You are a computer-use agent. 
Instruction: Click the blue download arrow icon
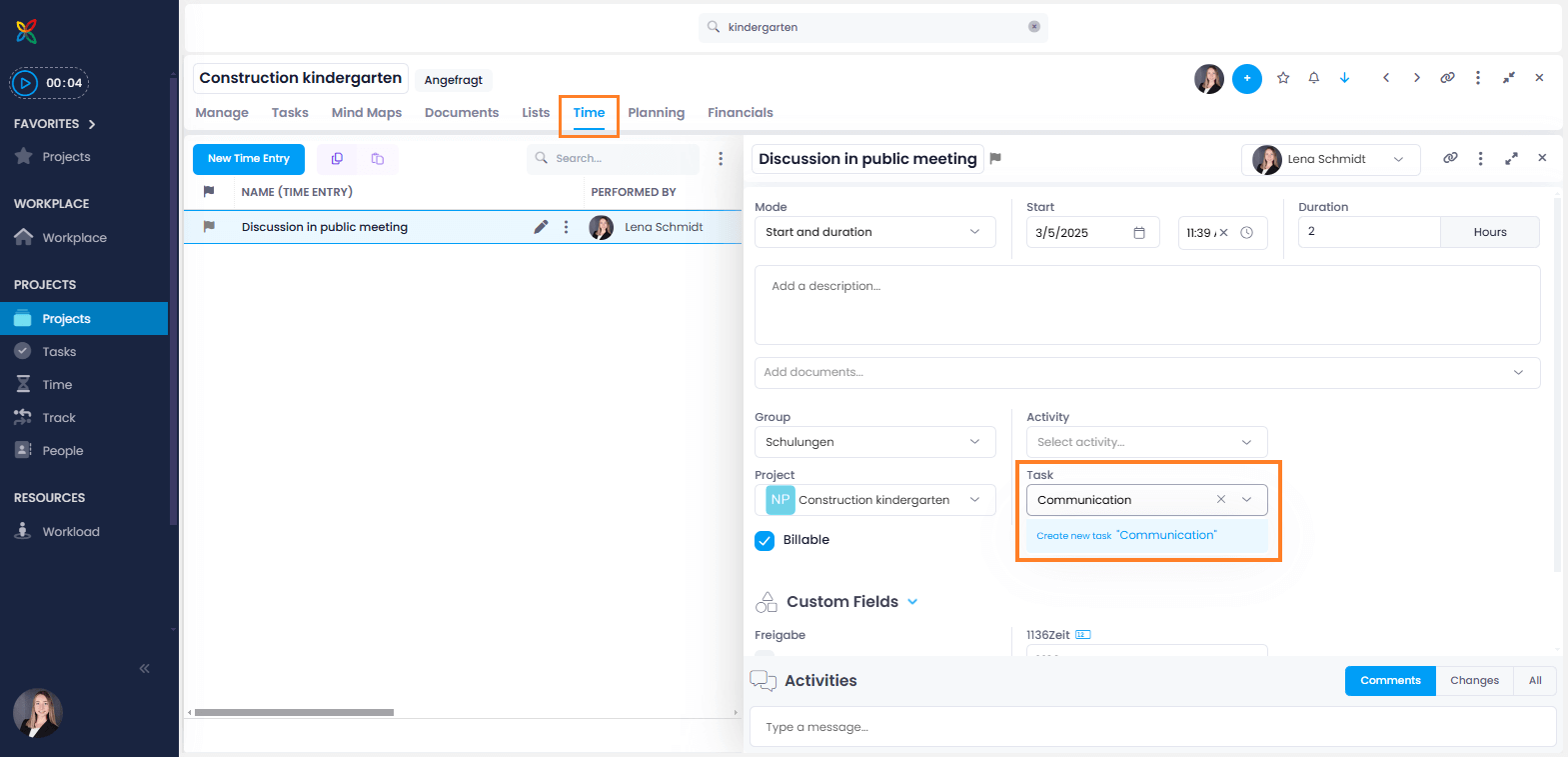[1344, 78]
